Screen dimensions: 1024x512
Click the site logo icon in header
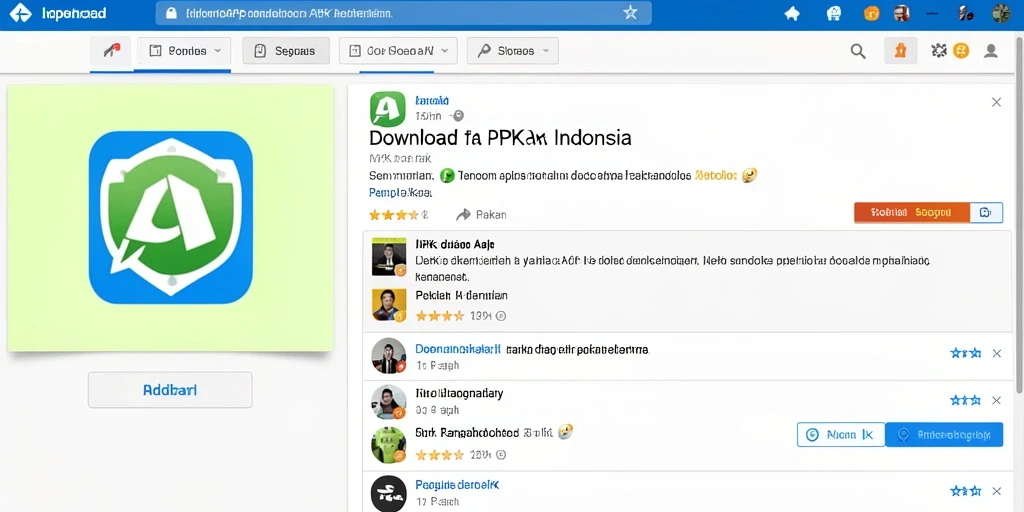(x=20, y=13)
